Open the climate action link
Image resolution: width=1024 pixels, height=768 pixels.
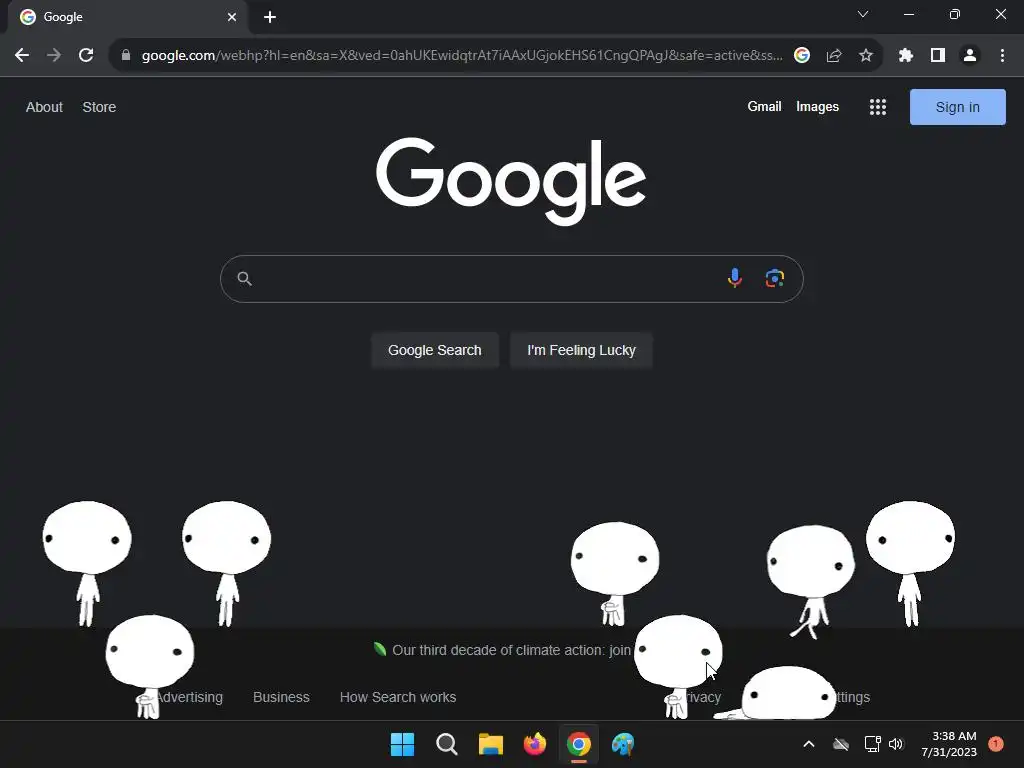point(511,650)
